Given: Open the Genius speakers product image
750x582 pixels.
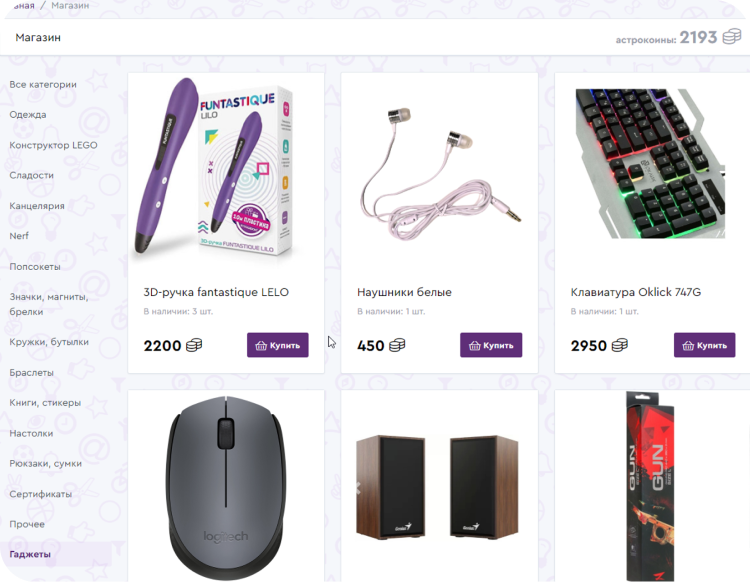Looking at the screenshot, I should (x=437, y=487).
